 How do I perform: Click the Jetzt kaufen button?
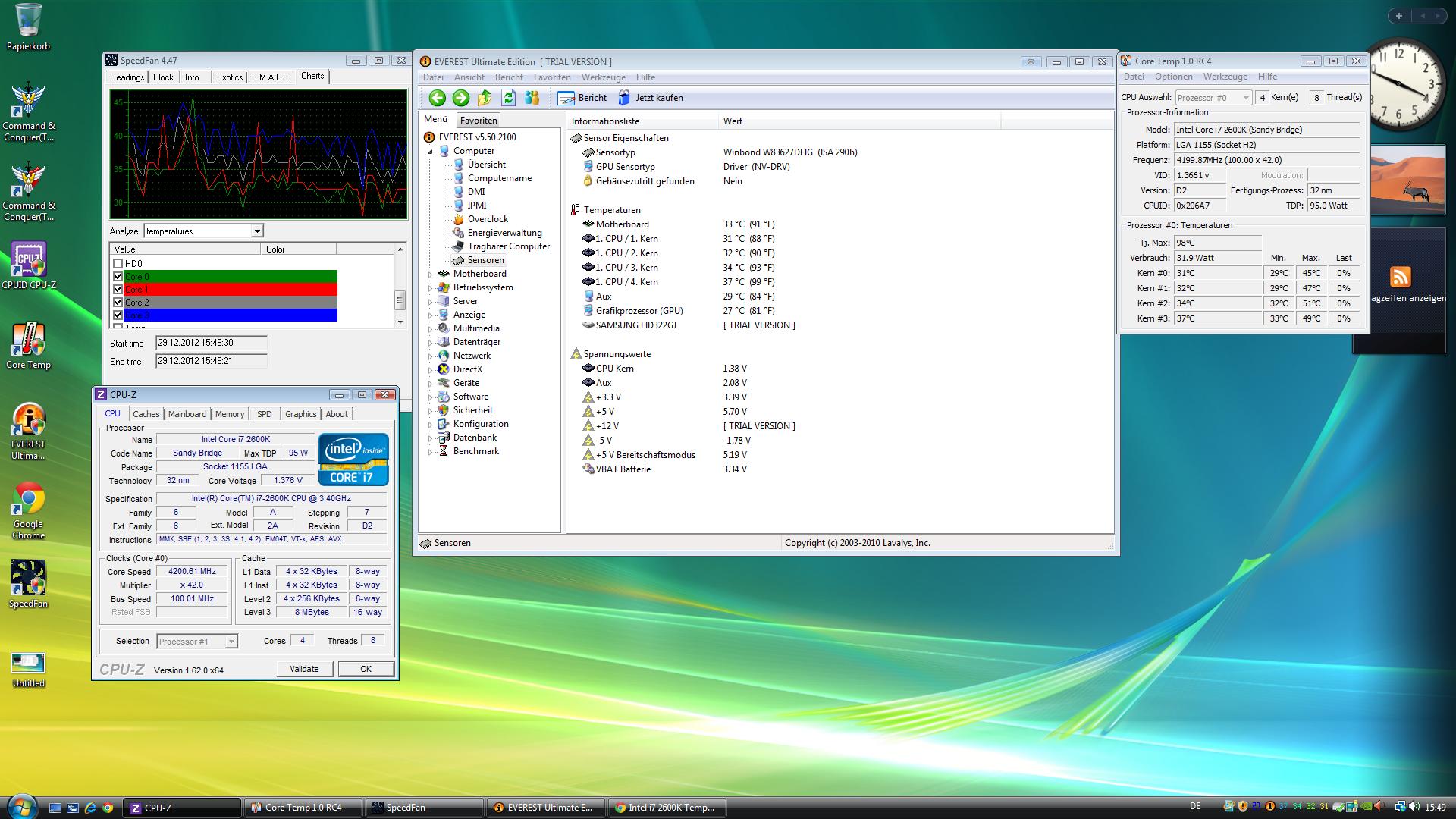click(x=651, y=98)
